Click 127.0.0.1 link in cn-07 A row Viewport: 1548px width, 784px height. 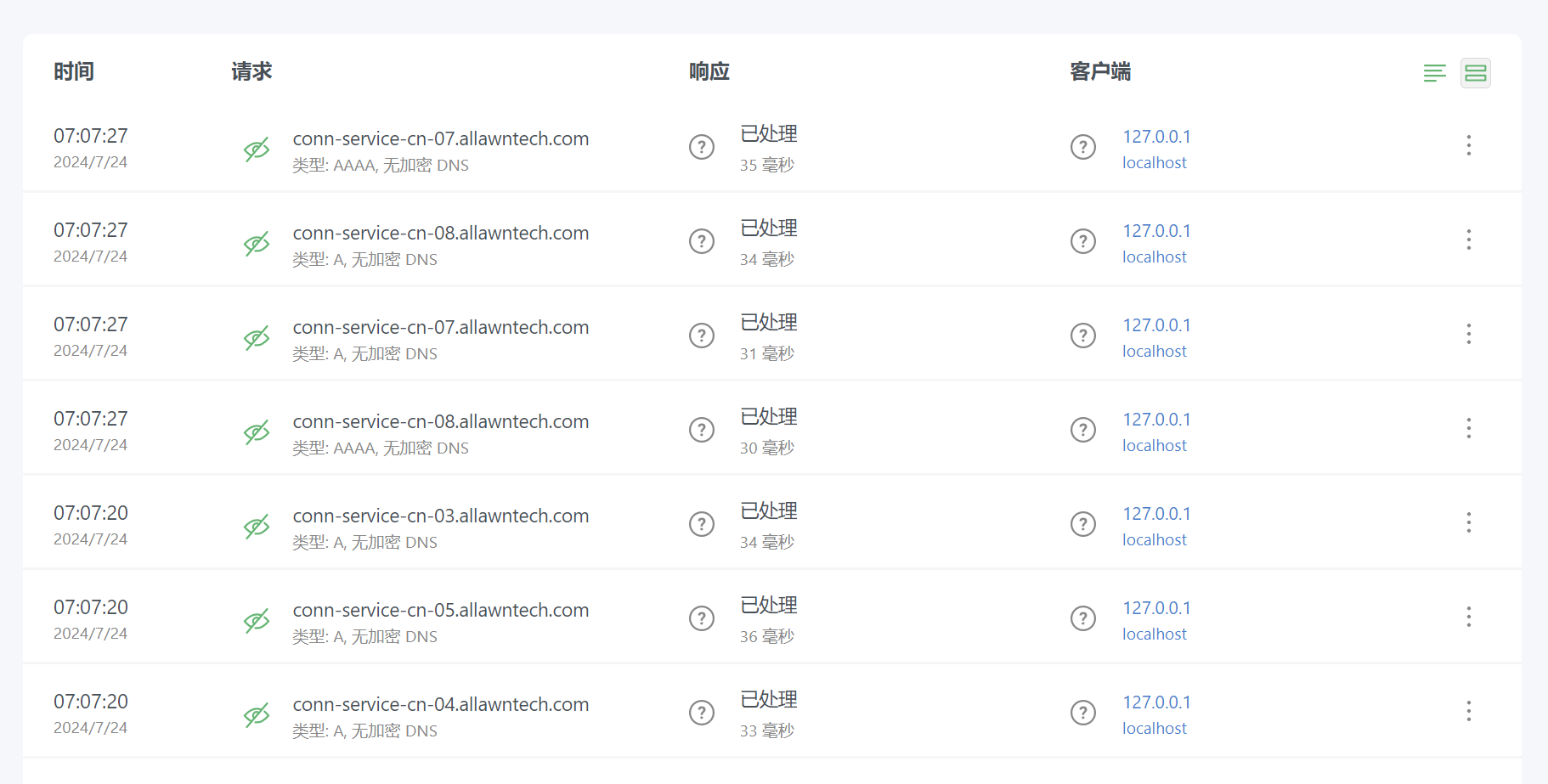(x=1156, y=325)
